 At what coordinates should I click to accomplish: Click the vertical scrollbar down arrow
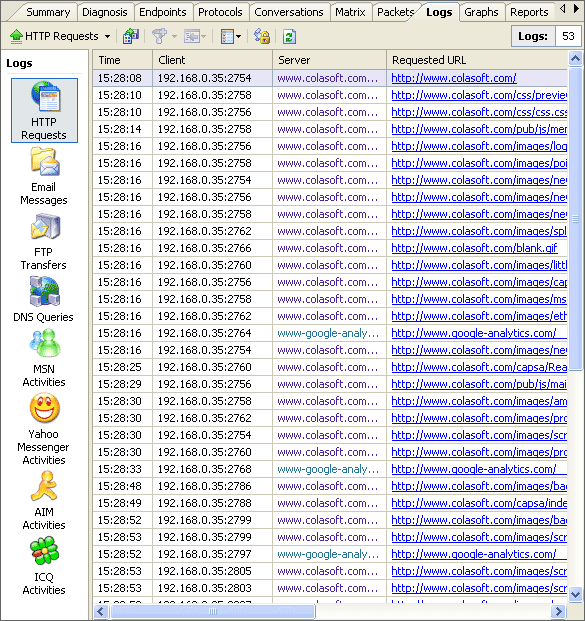tap(575, 594)
